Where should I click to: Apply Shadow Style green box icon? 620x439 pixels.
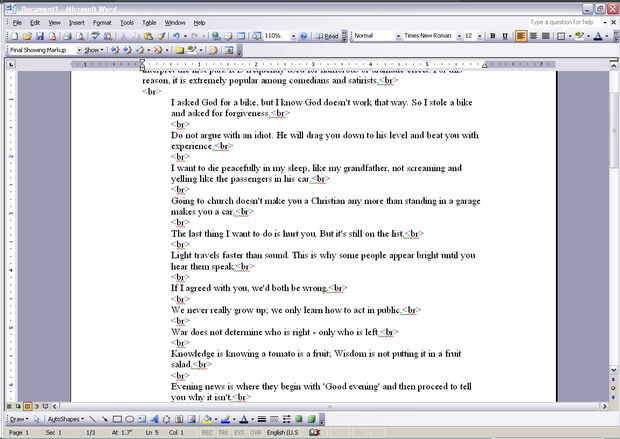299,419
